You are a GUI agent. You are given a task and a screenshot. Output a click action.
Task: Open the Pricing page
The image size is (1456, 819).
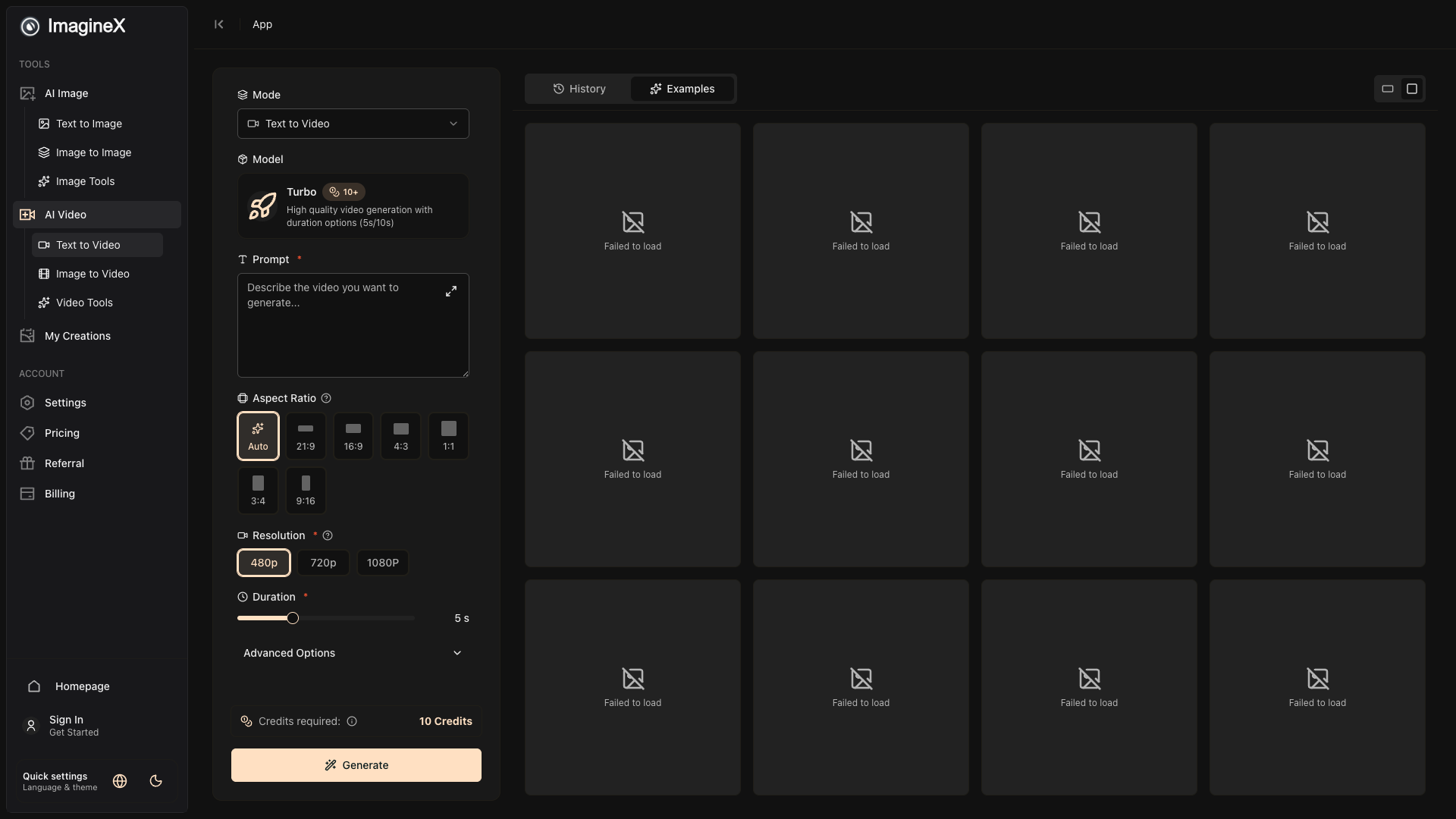click(x=97, y=433)
